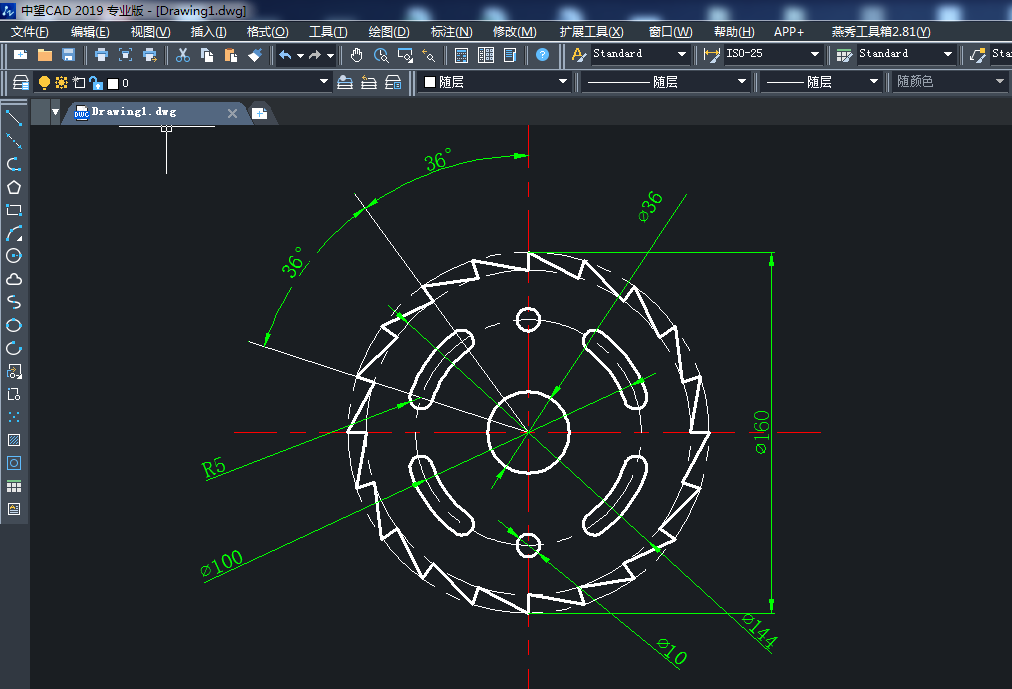Viewport: 1012px width, 689px height.
Task: Copy selection to clipboard
Action: 207,55
